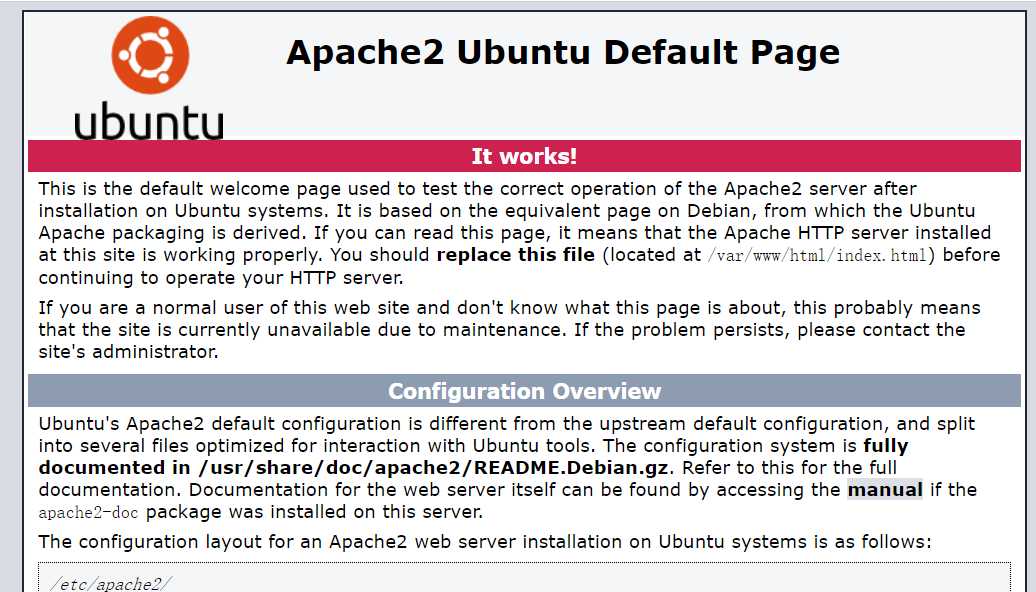
Task: Click the "Apache2 Ubuntu Default Page" title
Action: coord(563,52)
